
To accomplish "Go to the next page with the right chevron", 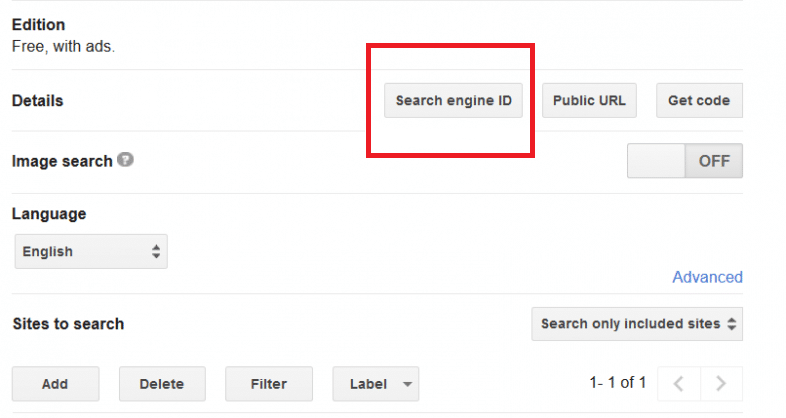I will click(722, 383).
